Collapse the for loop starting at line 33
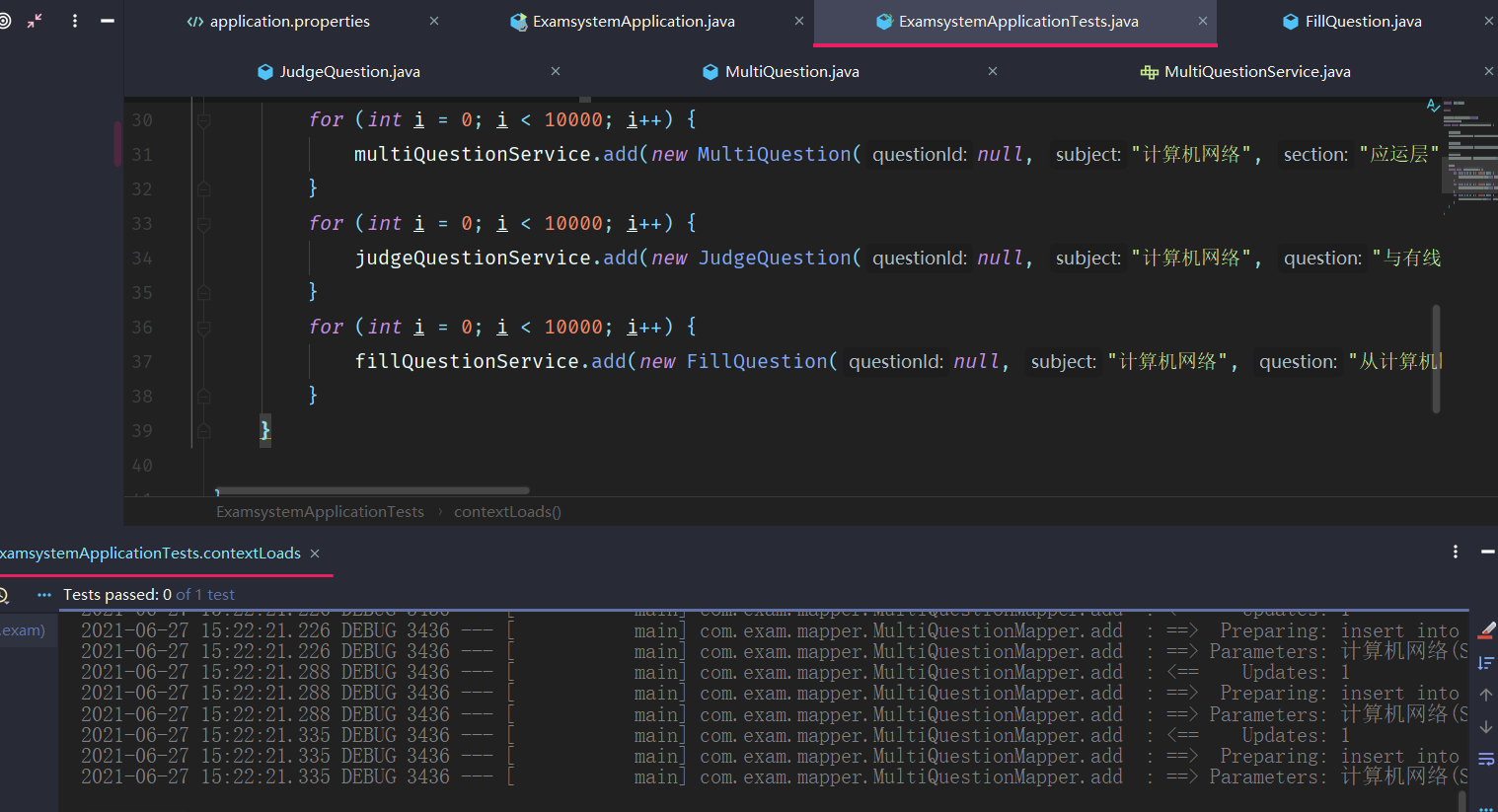This screenshot has height=812, width=1498. [x=203, y=224]
